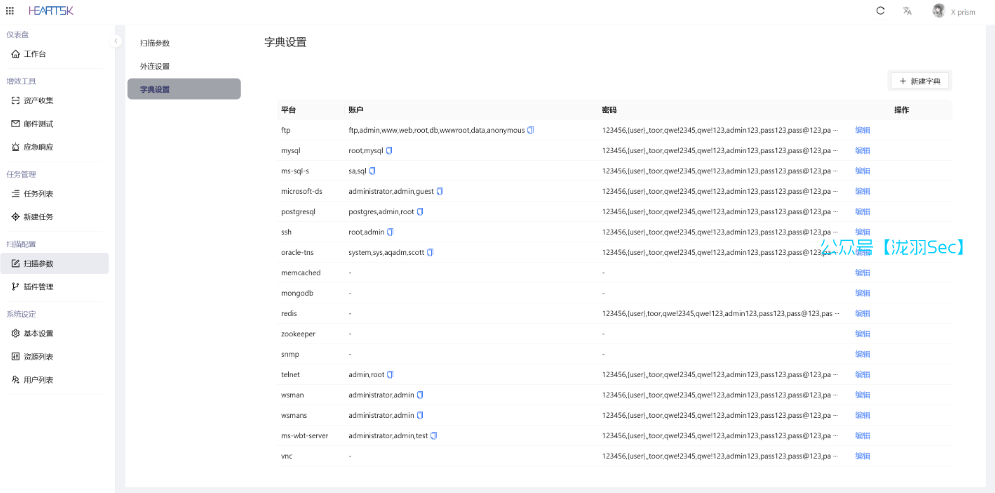Click 编辑 link for the ssh row

(x=862, y=232)
